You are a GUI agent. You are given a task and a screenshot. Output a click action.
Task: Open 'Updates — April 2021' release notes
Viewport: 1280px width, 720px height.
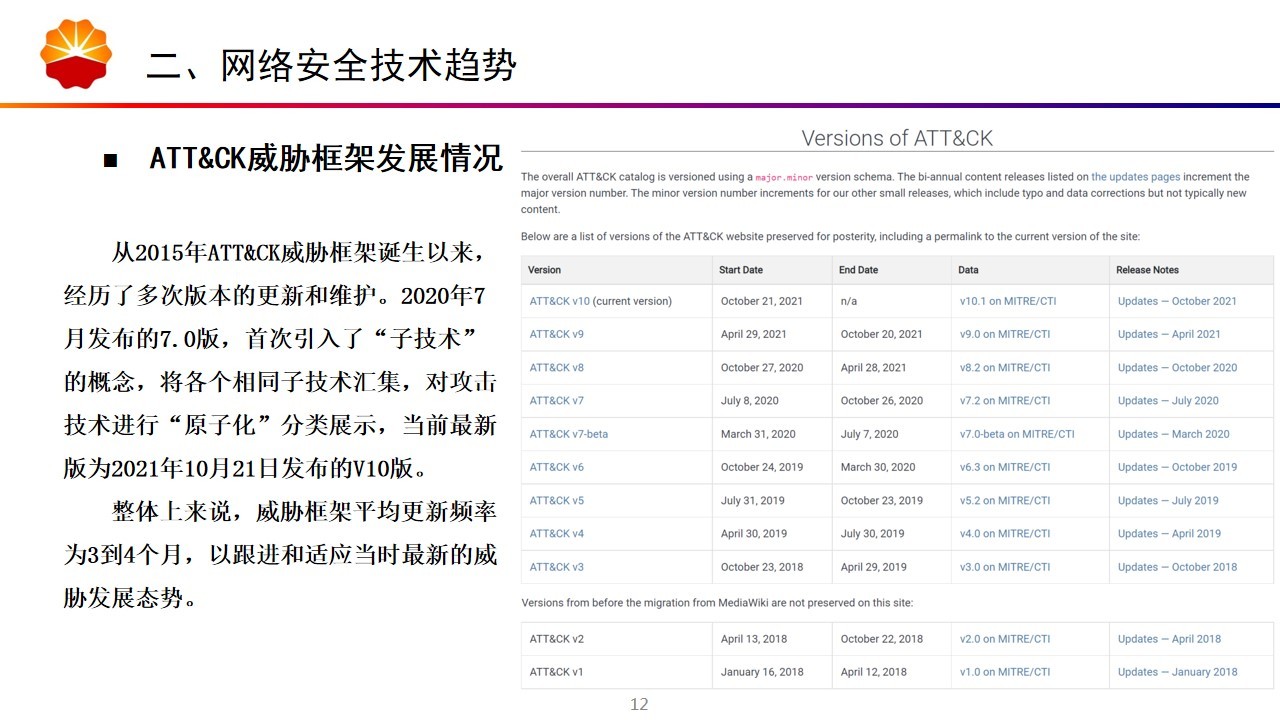(1169, 334)
